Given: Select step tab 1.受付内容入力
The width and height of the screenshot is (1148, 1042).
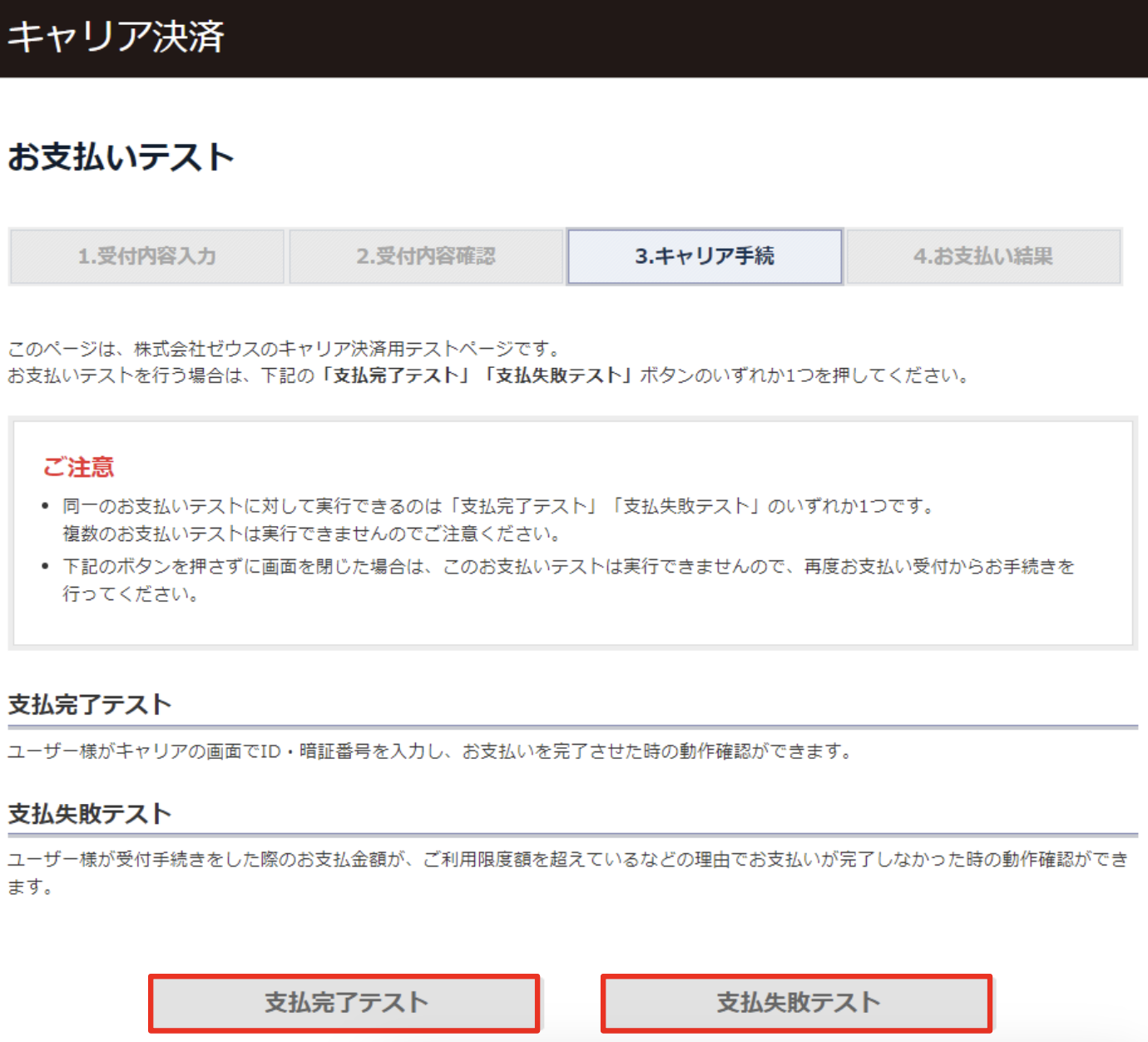Looking at the screenshot, I should tap(147, 256).
